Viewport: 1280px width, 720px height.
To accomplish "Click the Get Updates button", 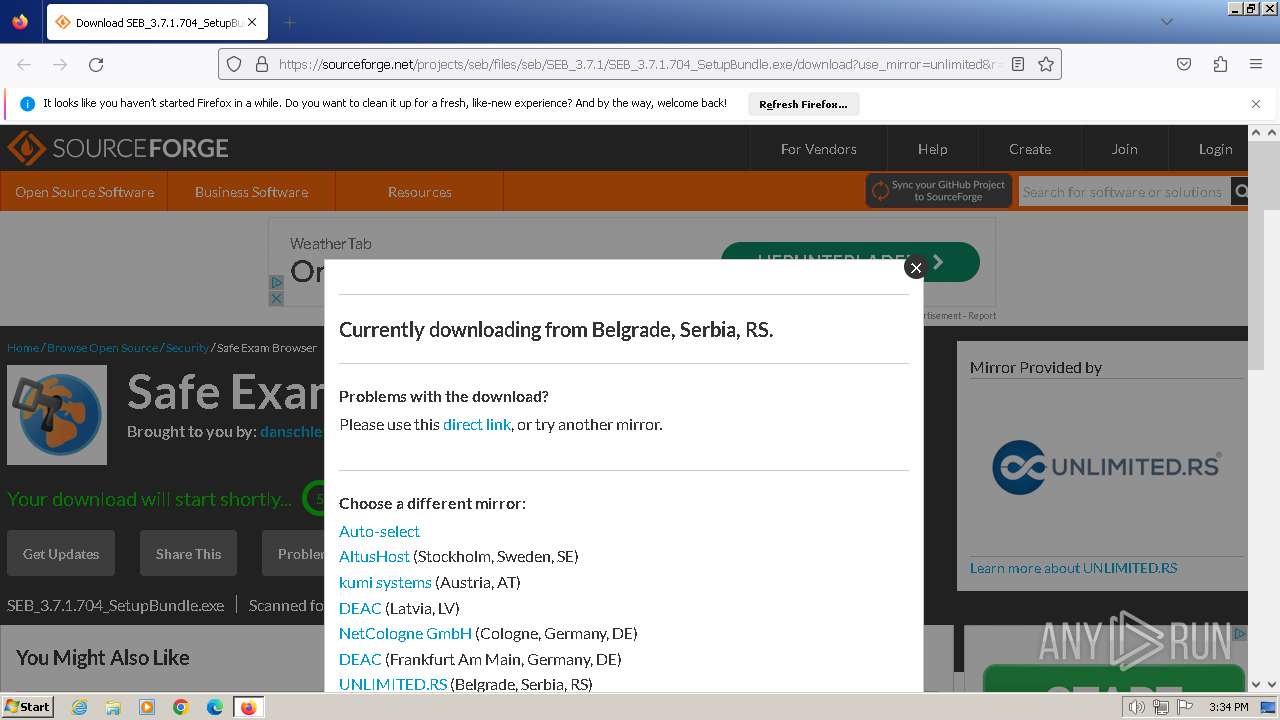I will click(61, 553).
